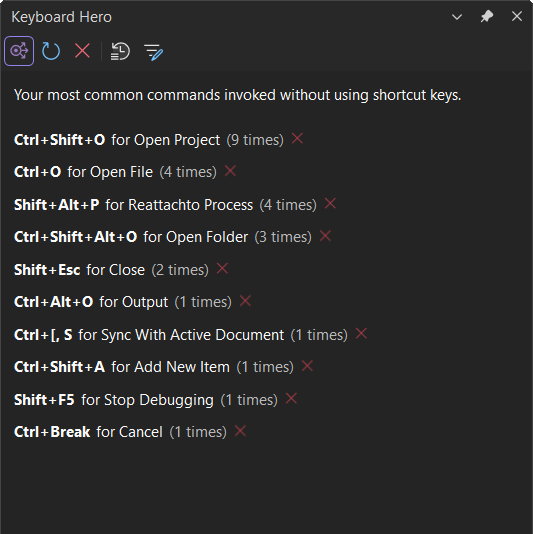
Task: Toggle the pin auto-hide icon
Action: click(487, 16)
